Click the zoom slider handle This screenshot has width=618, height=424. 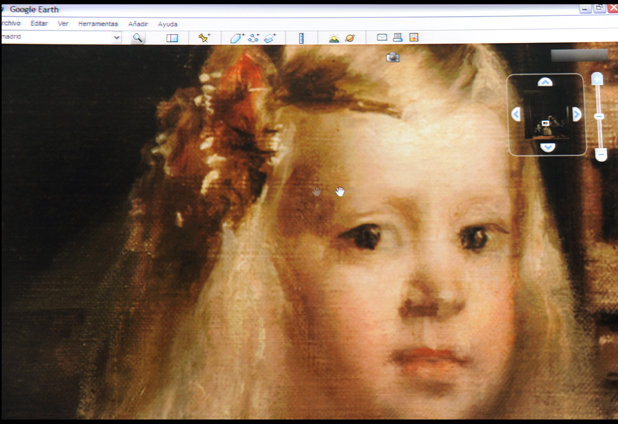(599, 116)
